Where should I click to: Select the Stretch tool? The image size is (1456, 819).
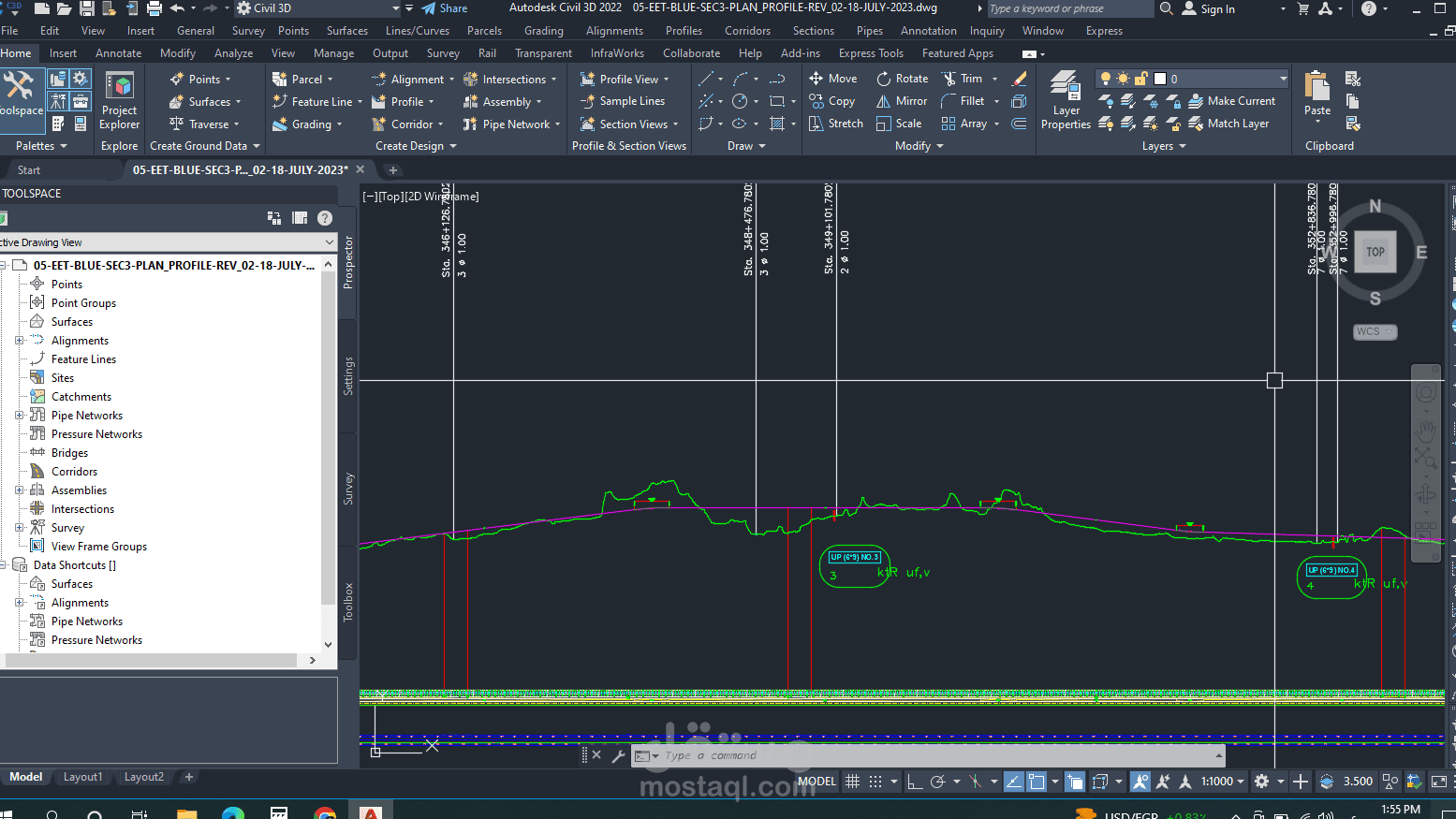click(835, 124)
